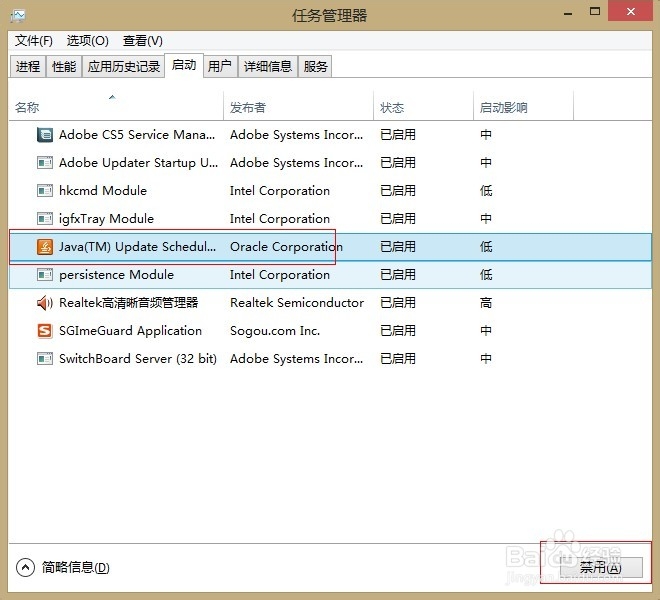Switch to the 性能 tab
Image resolution: width=660 pixels, height=600 pixels.
pyautogui.click(x=64, y=67)
